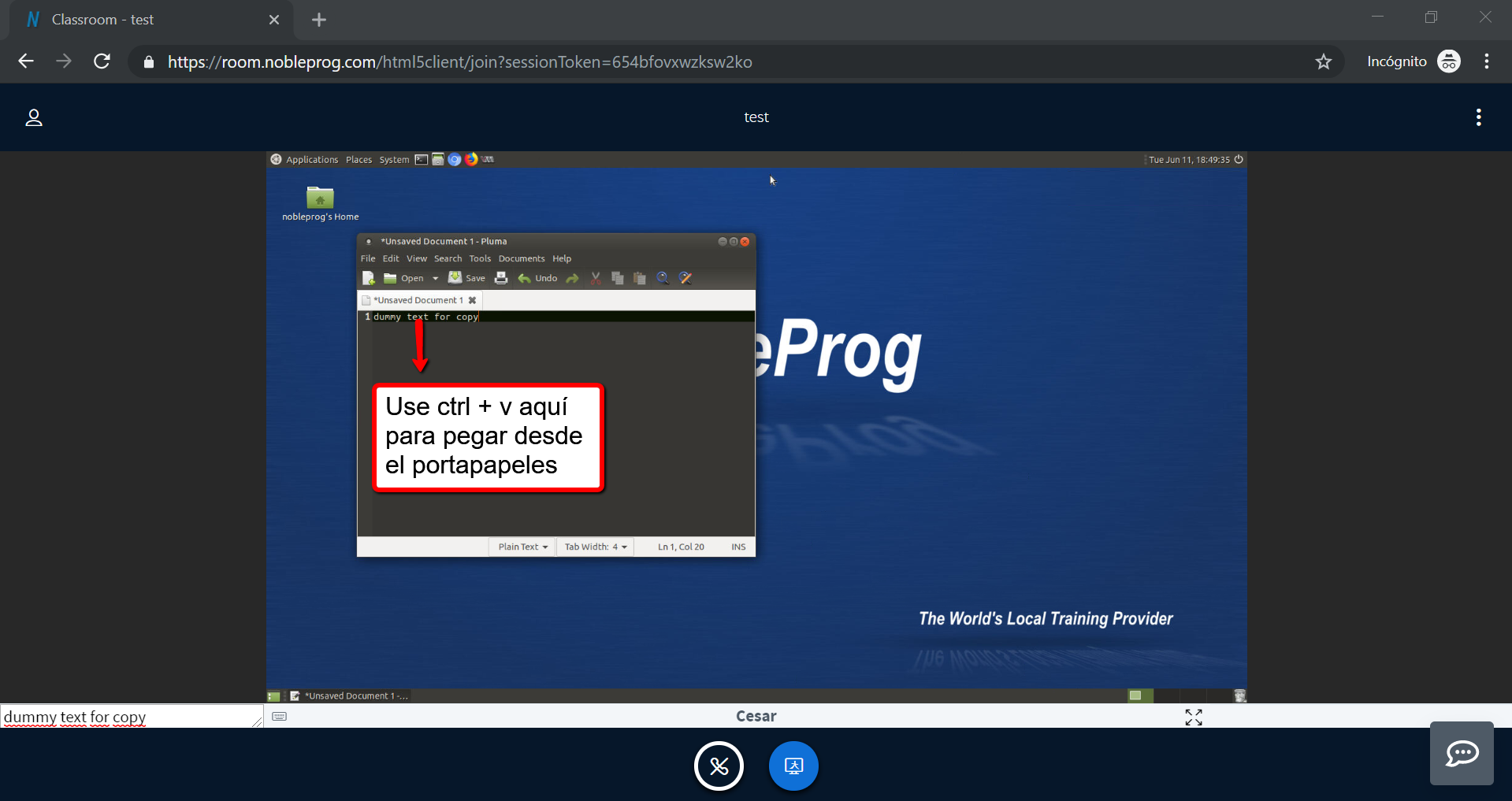
Task: Click the Undo button
Action: 538,278
